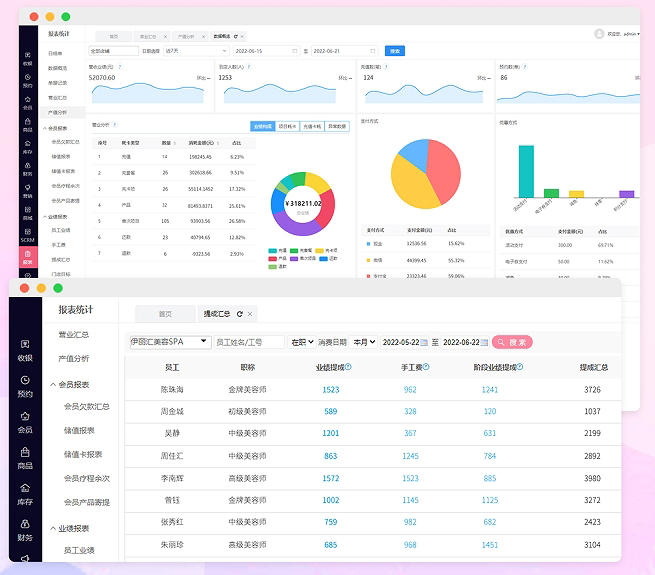Open 收银 cashier icon in lower sidebar
Screen dimensions: 655x575
[25, 350]
